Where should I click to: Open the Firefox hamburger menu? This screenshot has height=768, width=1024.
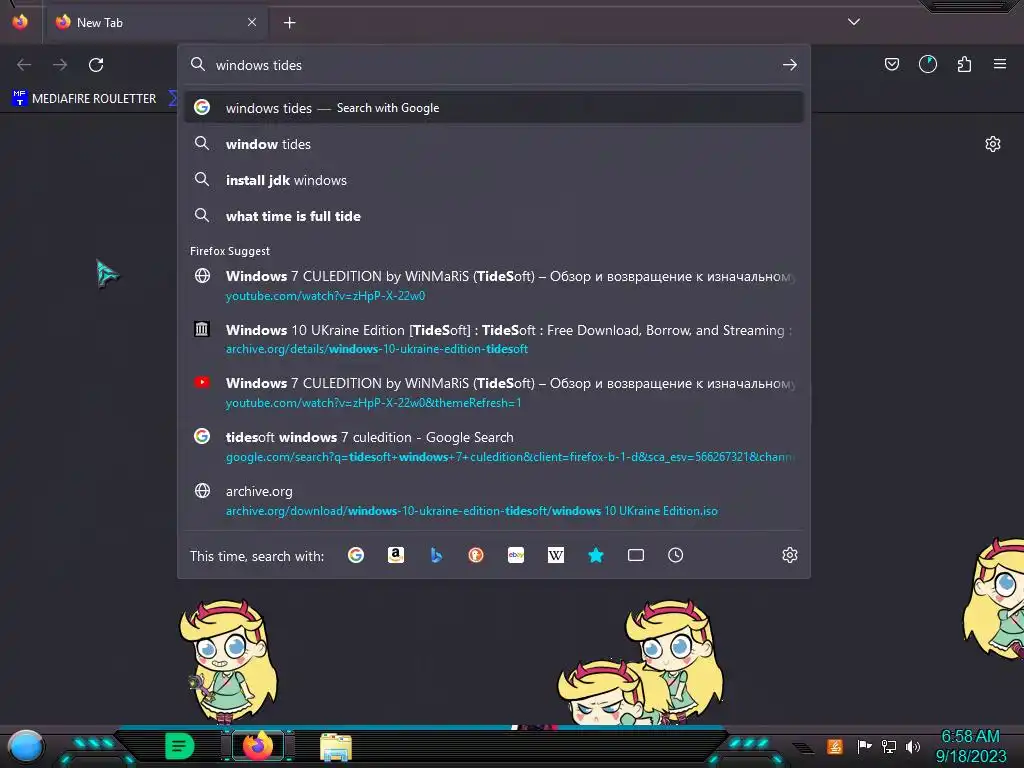click(1000, 64)
